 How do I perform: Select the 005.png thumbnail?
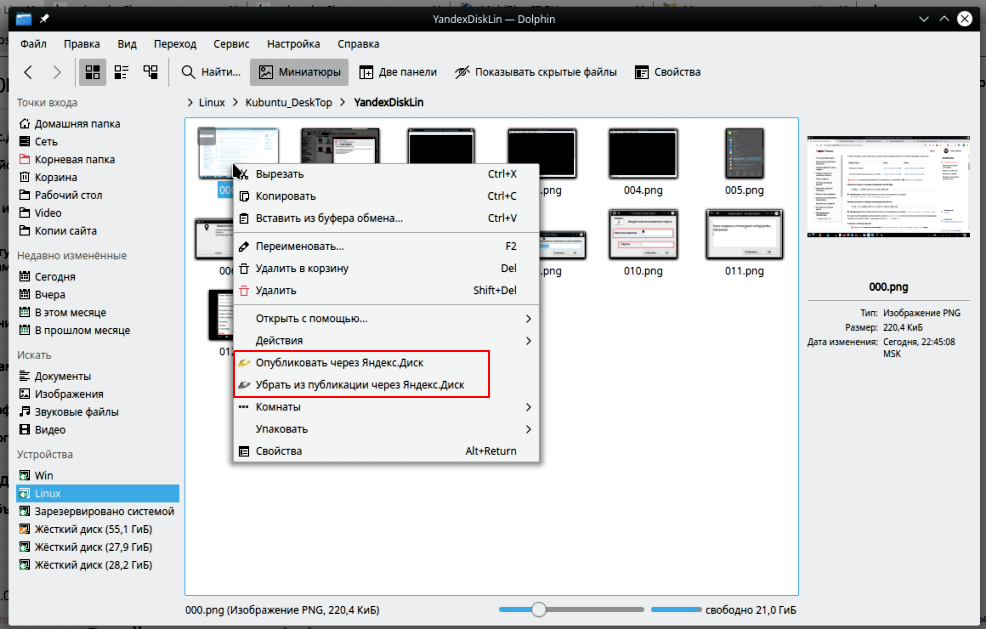(x=744, y=154)
